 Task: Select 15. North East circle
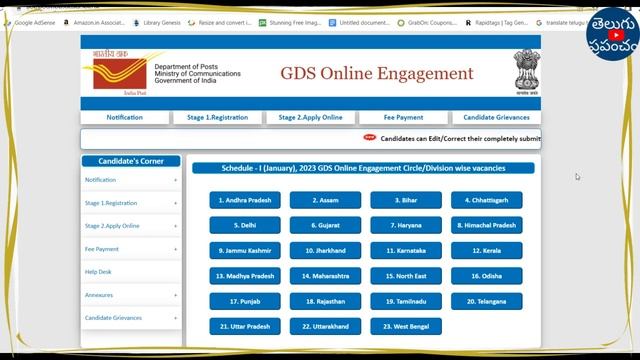[x=406, y=276]
